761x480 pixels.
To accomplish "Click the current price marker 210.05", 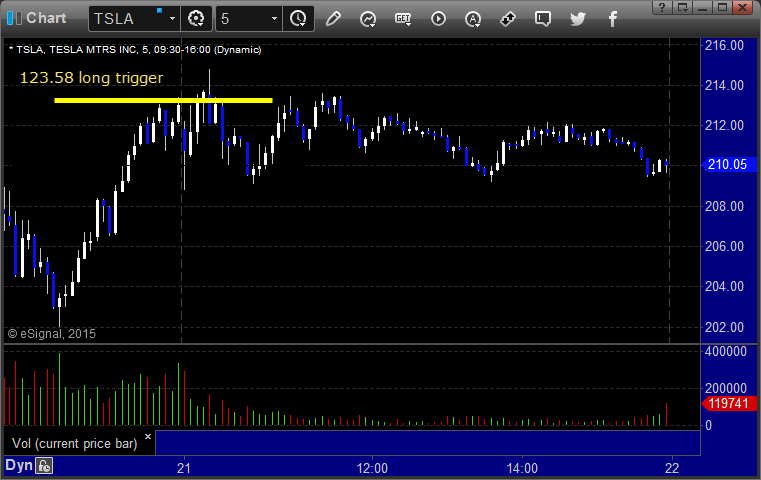I will pos(729,165).
